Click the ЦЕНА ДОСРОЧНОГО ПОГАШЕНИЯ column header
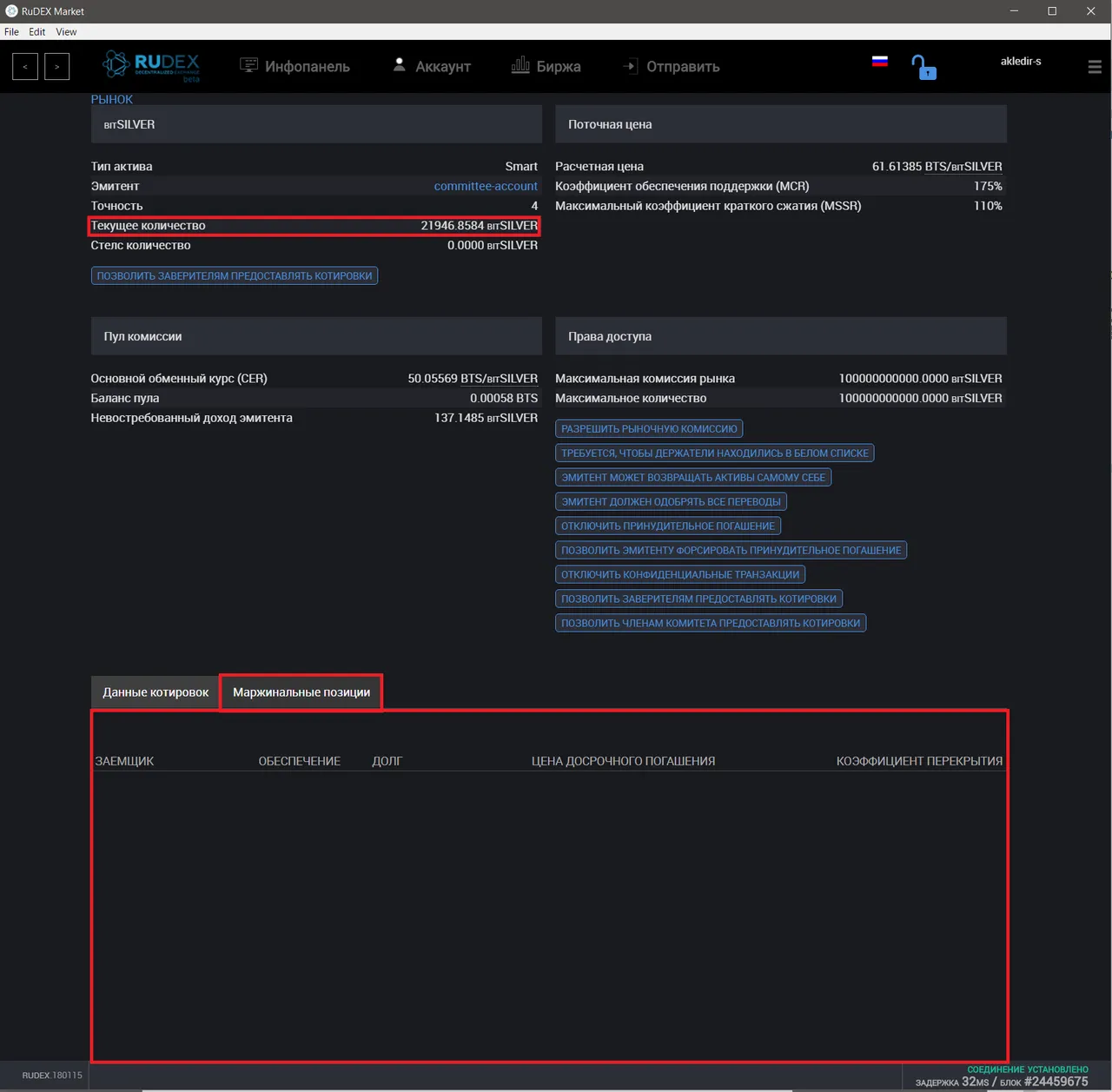This screenshot has height=1092, width=1112. (x=624, y=761)
